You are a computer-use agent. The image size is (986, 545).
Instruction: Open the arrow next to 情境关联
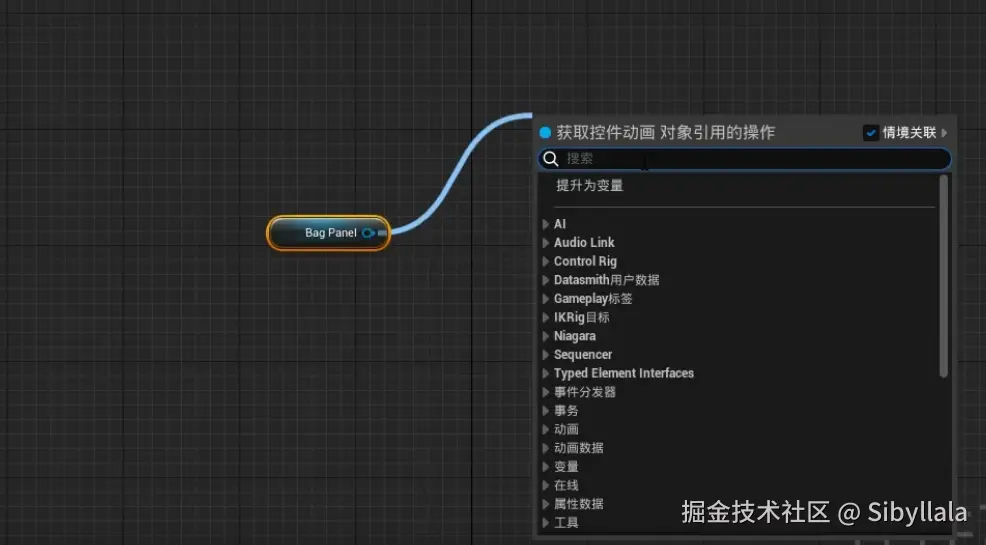(x=944, y=133)
